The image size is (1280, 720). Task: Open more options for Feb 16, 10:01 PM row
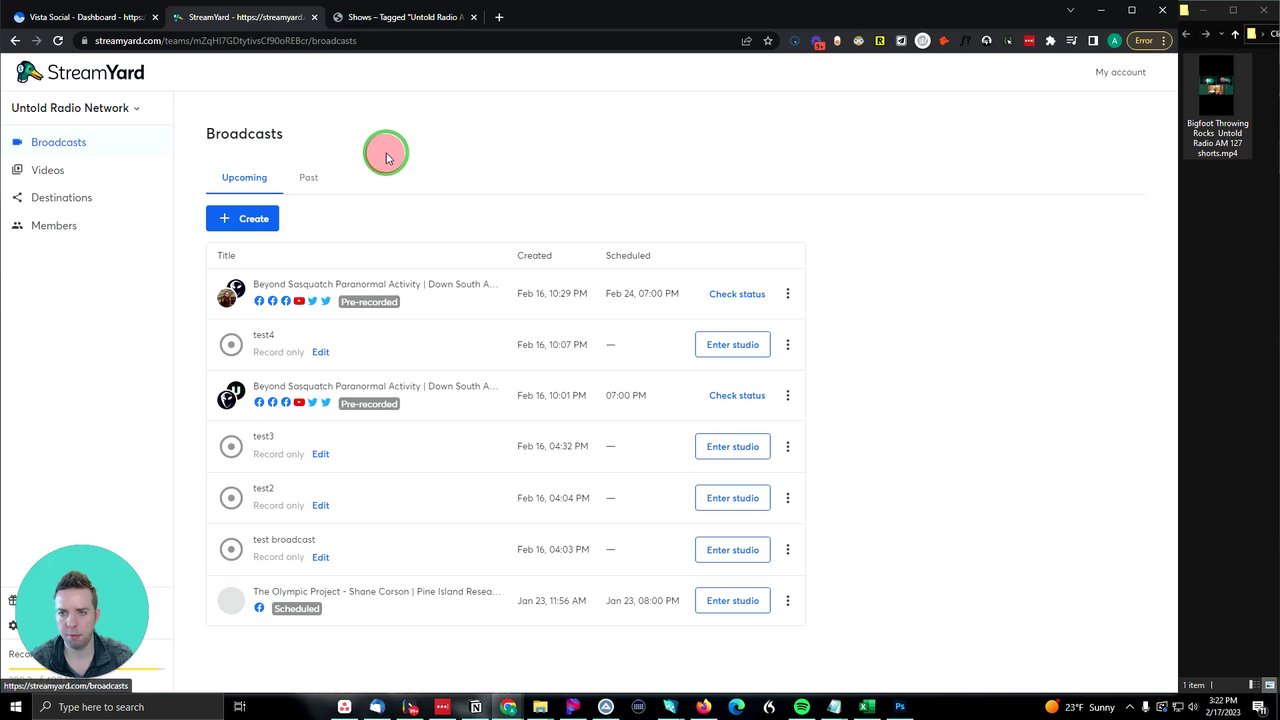(x=787, y=395)
